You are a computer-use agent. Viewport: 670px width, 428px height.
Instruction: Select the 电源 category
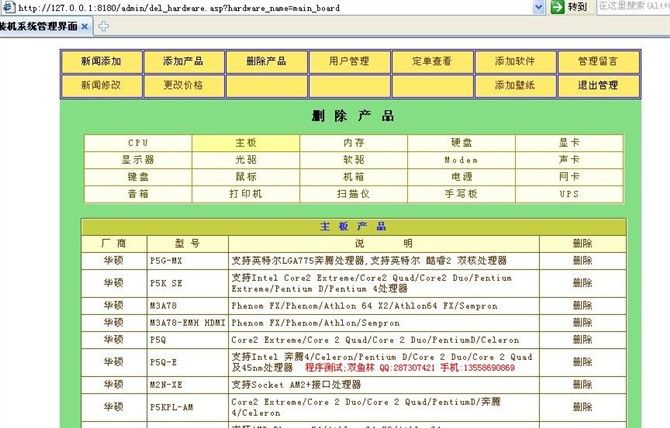coord(461,177)
